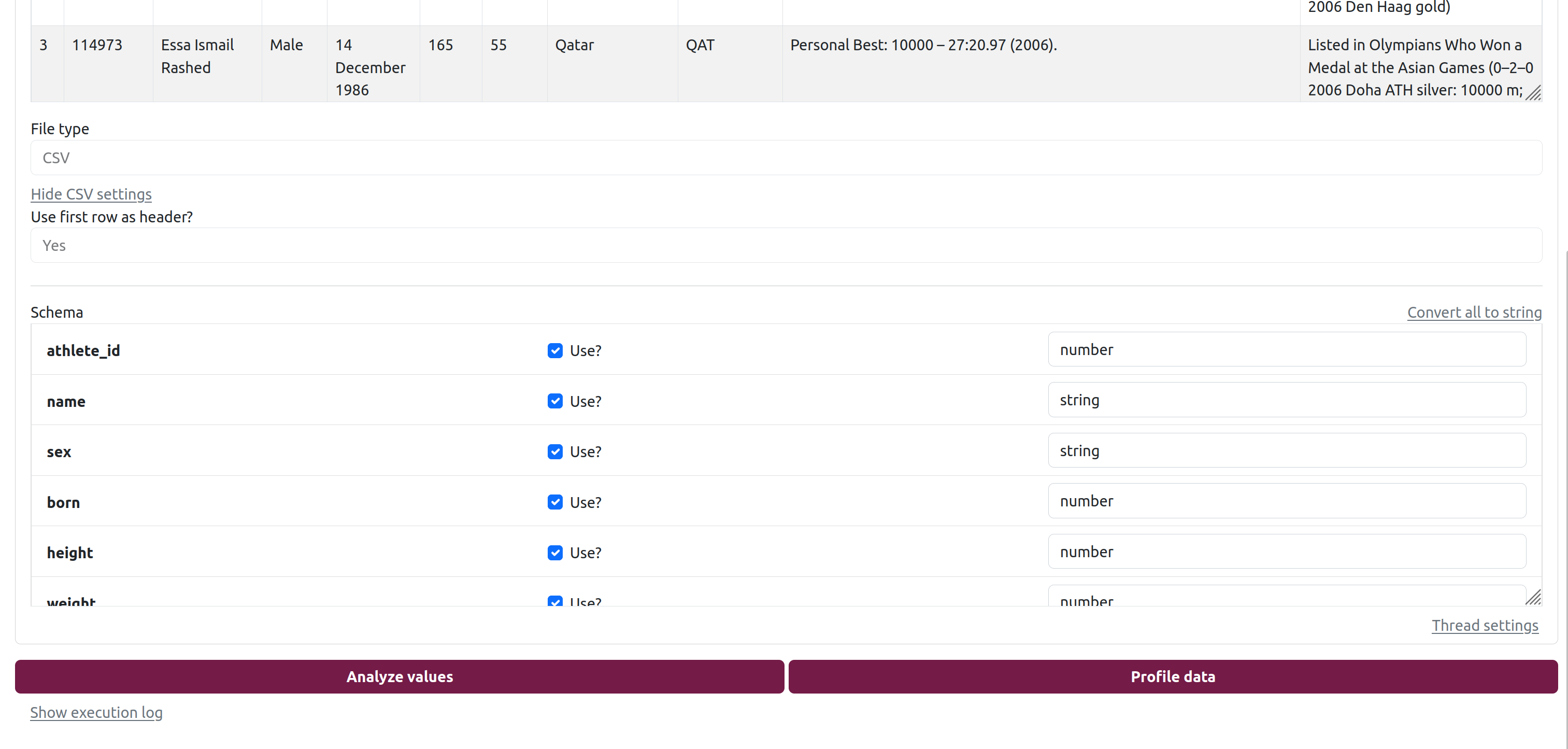Change the sex column type dropdown
The image size is (1568, 749).
pyautogui.click(x=1286, y=450)
